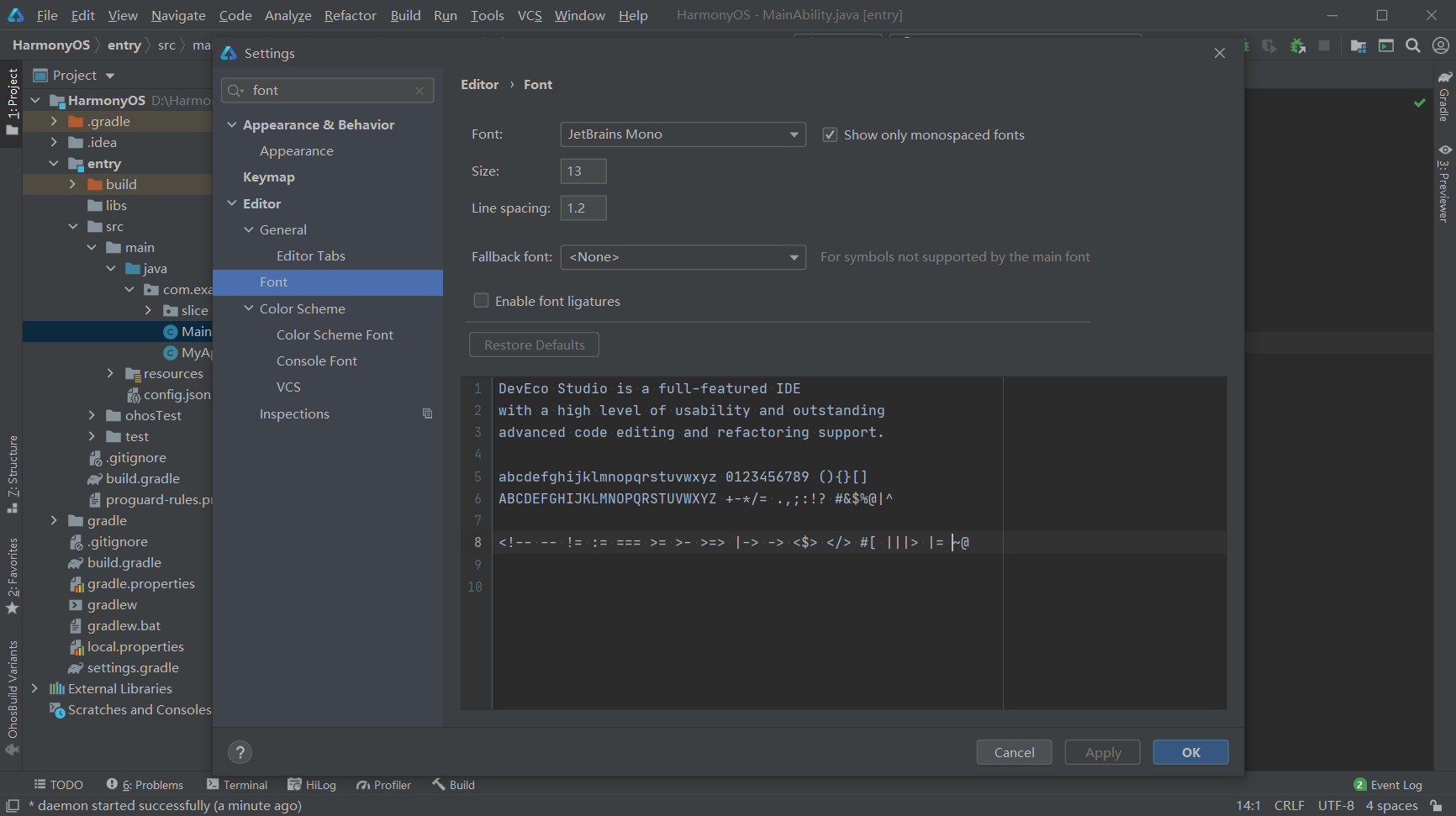The width and height of the screenshot is (1456, 816).
Task: Click the Attach Debugger to Process bug icon
Action: (1298, 46)
